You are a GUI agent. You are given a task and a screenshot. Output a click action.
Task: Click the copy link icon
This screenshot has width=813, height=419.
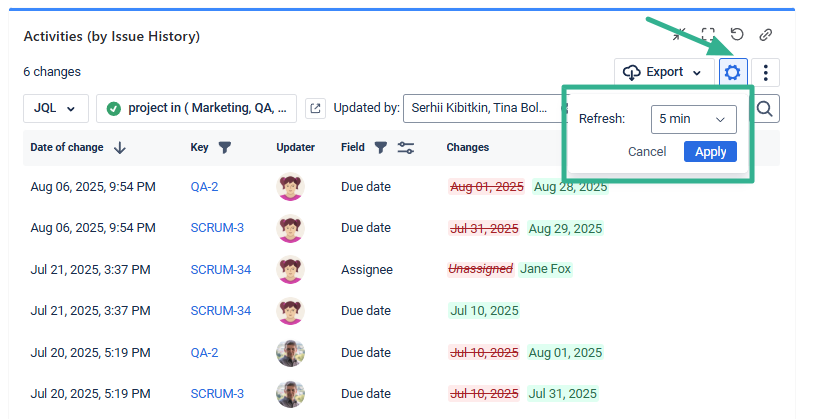[x=766, y=35]
